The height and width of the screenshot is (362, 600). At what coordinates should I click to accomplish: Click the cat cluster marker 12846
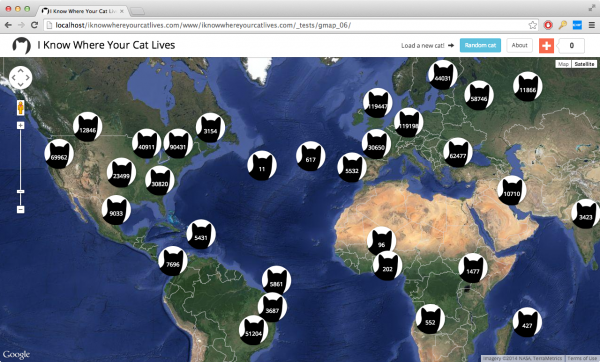(88, 127)
